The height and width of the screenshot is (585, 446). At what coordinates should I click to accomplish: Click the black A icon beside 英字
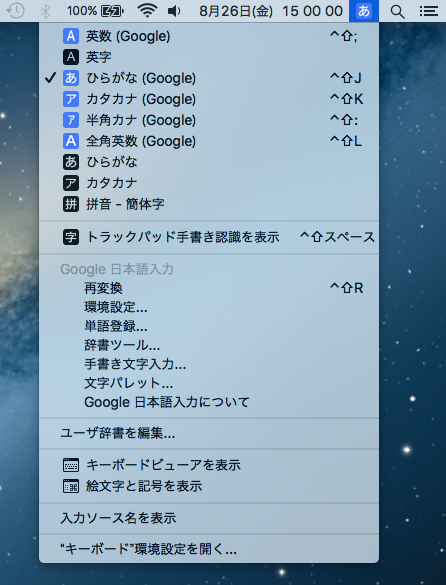click(x=71, y=57)
